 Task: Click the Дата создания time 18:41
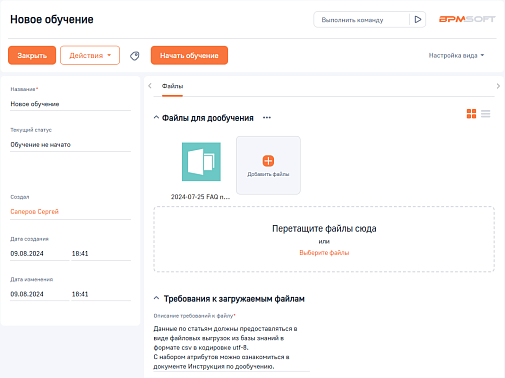101,254
